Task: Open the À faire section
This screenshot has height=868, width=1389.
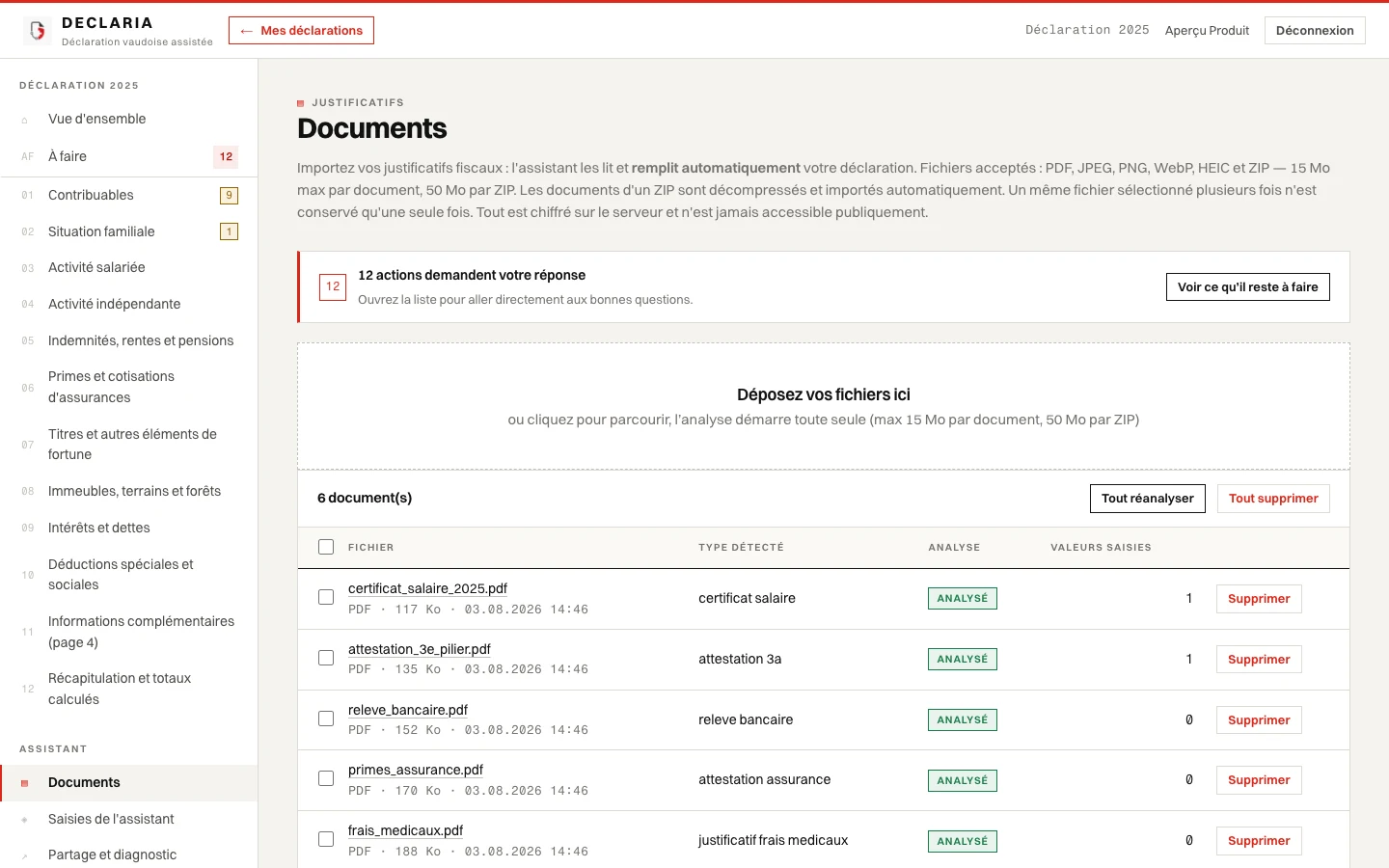Action: coord(128,156)
